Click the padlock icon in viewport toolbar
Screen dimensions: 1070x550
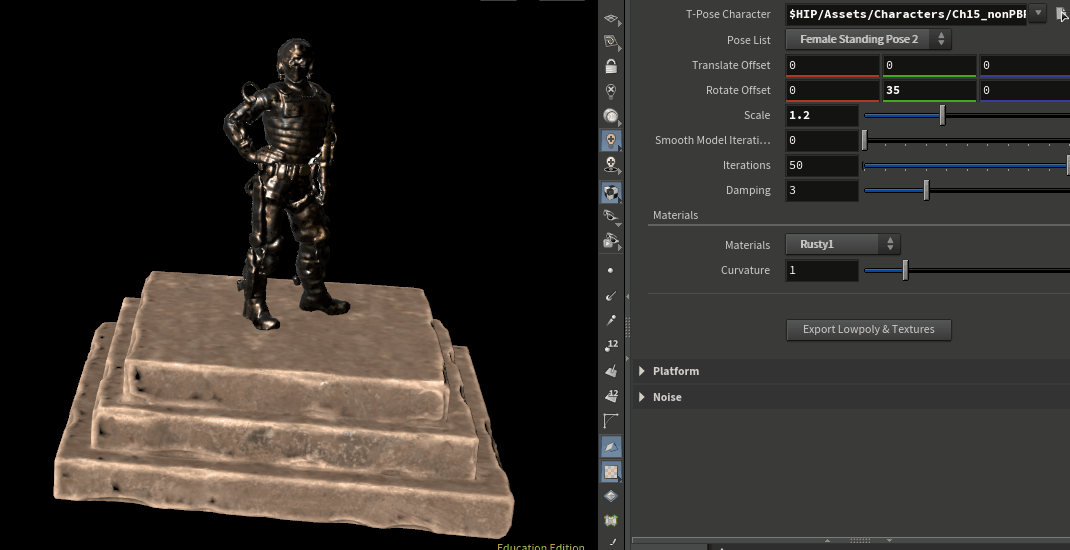point(611,67)
